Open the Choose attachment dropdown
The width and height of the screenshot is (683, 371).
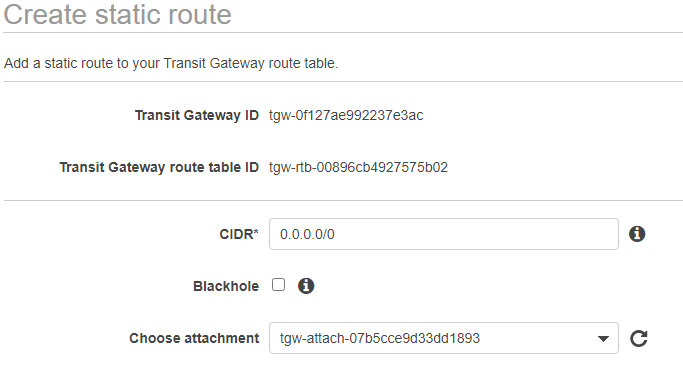[x=443, y=338]
